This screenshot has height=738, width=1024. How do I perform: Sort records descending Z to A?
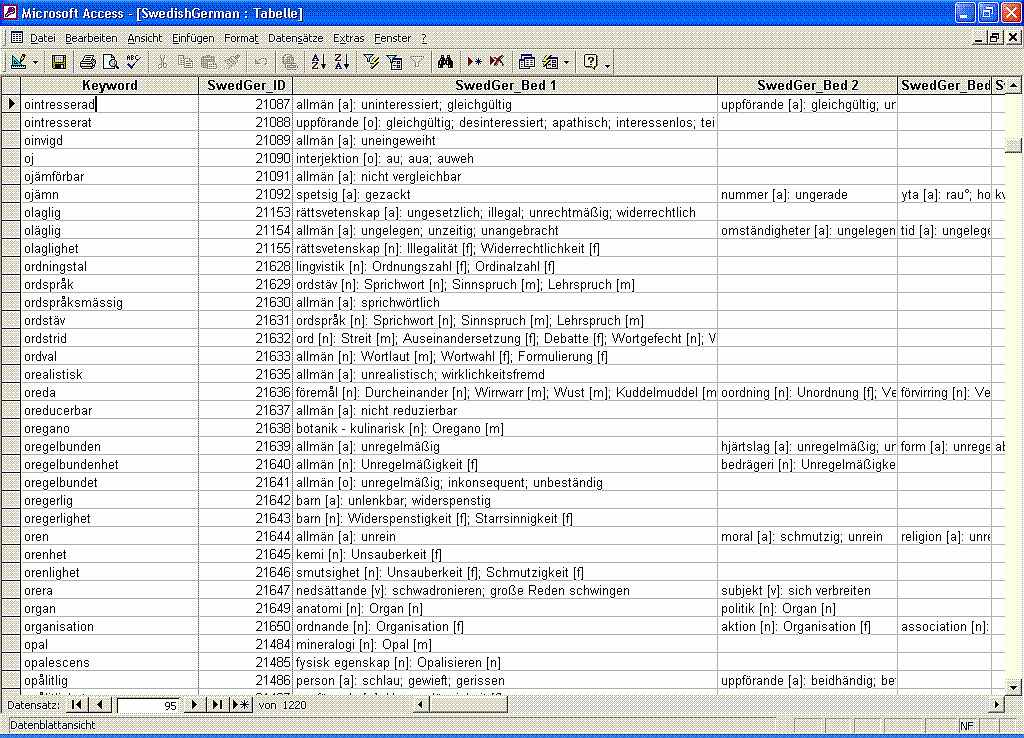[x=342, y=62]
